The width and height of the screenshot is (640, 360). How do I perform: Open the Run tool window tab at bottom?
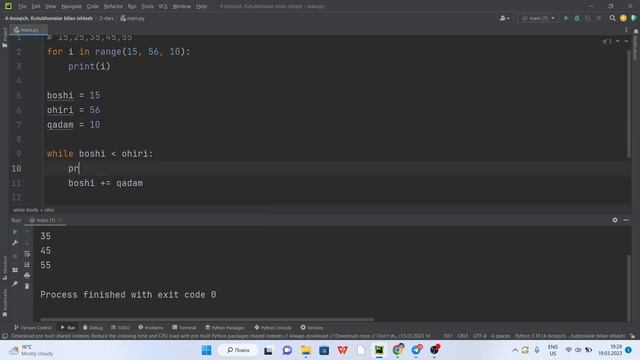[68, 327]
